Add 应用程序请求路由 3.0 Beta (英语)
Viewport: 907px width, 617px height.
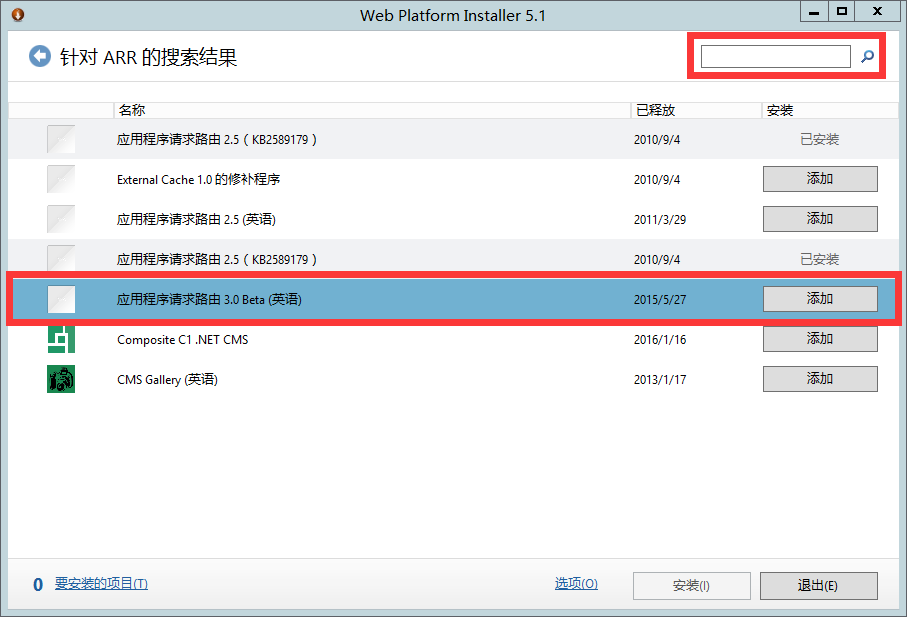(819, 298)
